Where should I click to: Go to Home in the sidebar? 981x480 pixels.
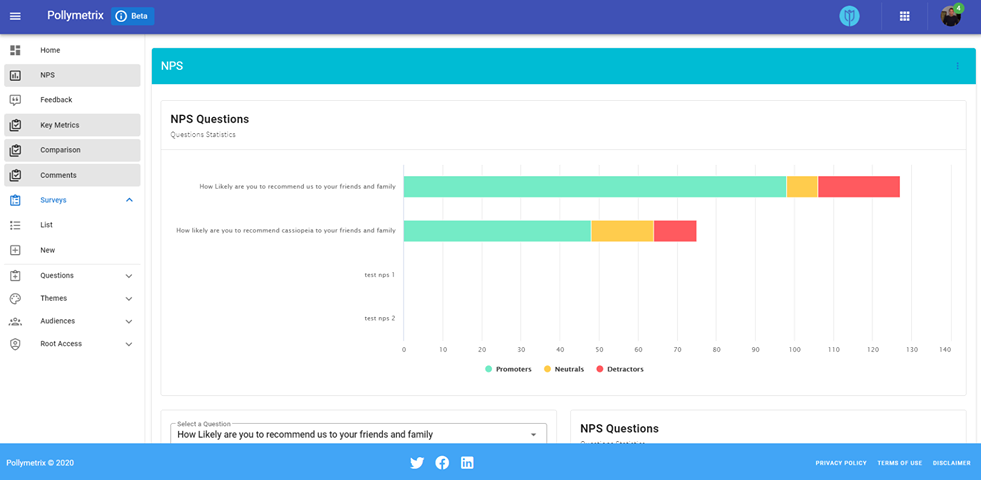point(72,50)
